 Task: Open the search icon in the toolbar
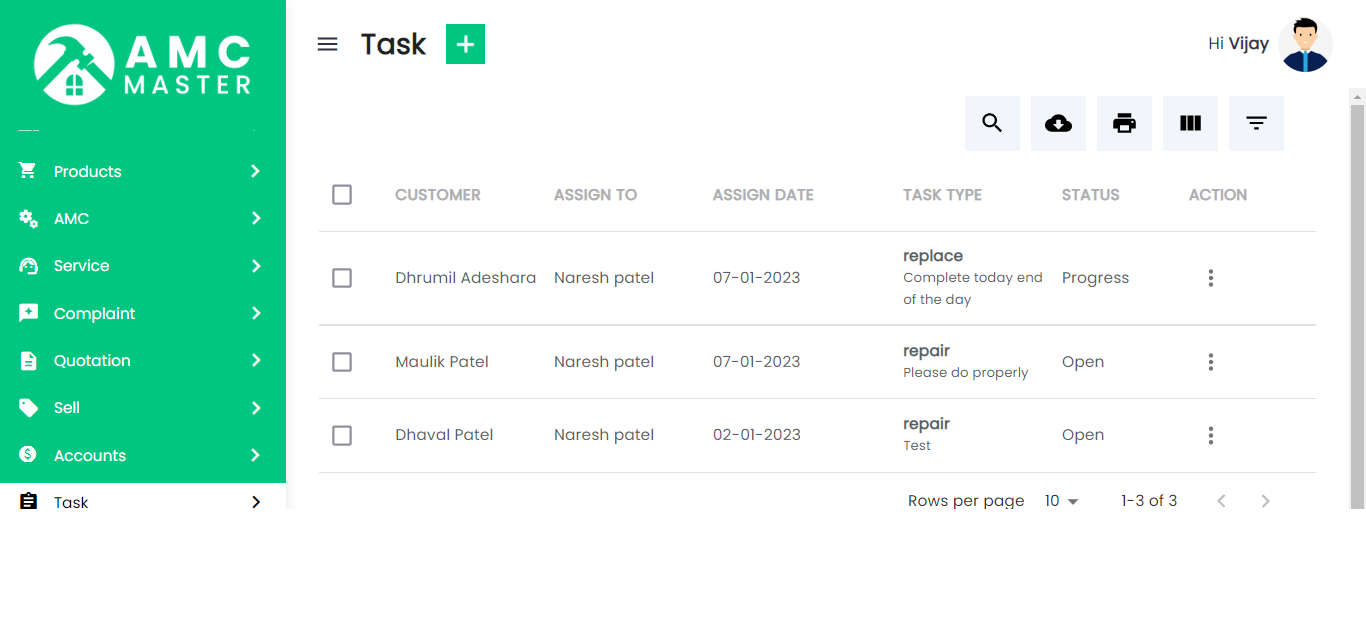click(x=992, y=123)
